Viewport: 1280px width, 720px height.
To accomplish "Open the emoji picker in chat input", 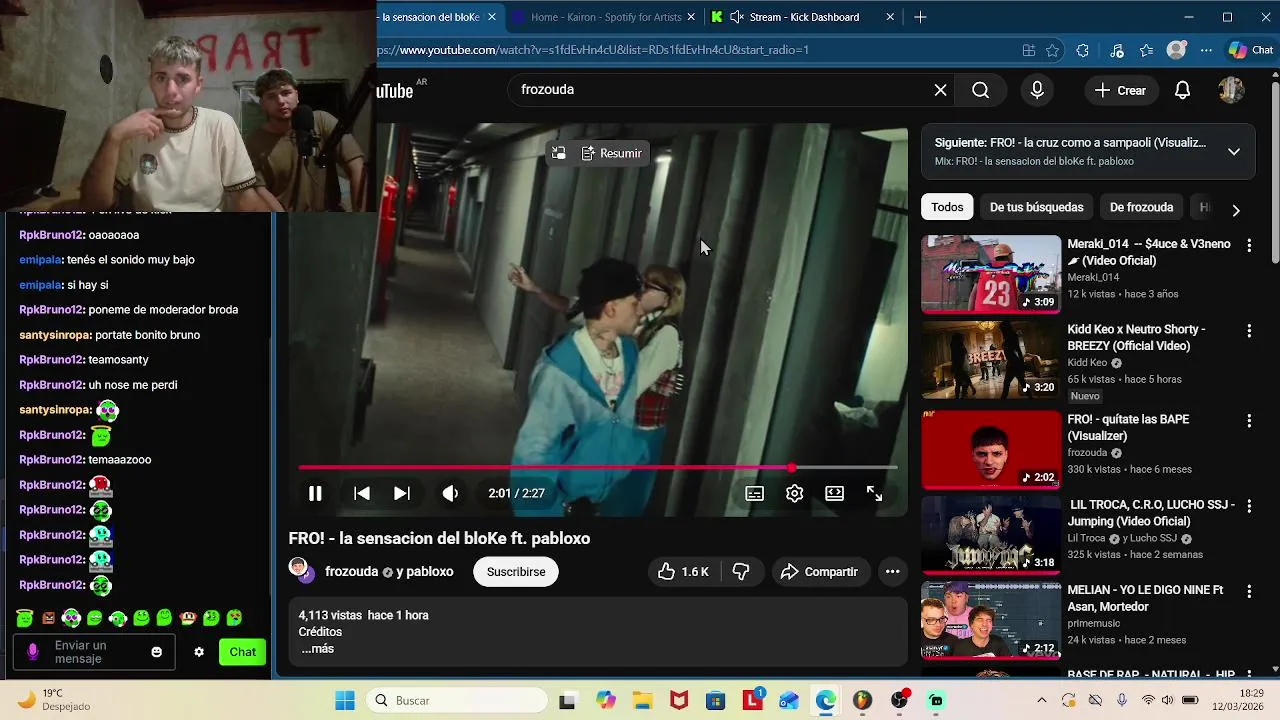I will [156, 652].
